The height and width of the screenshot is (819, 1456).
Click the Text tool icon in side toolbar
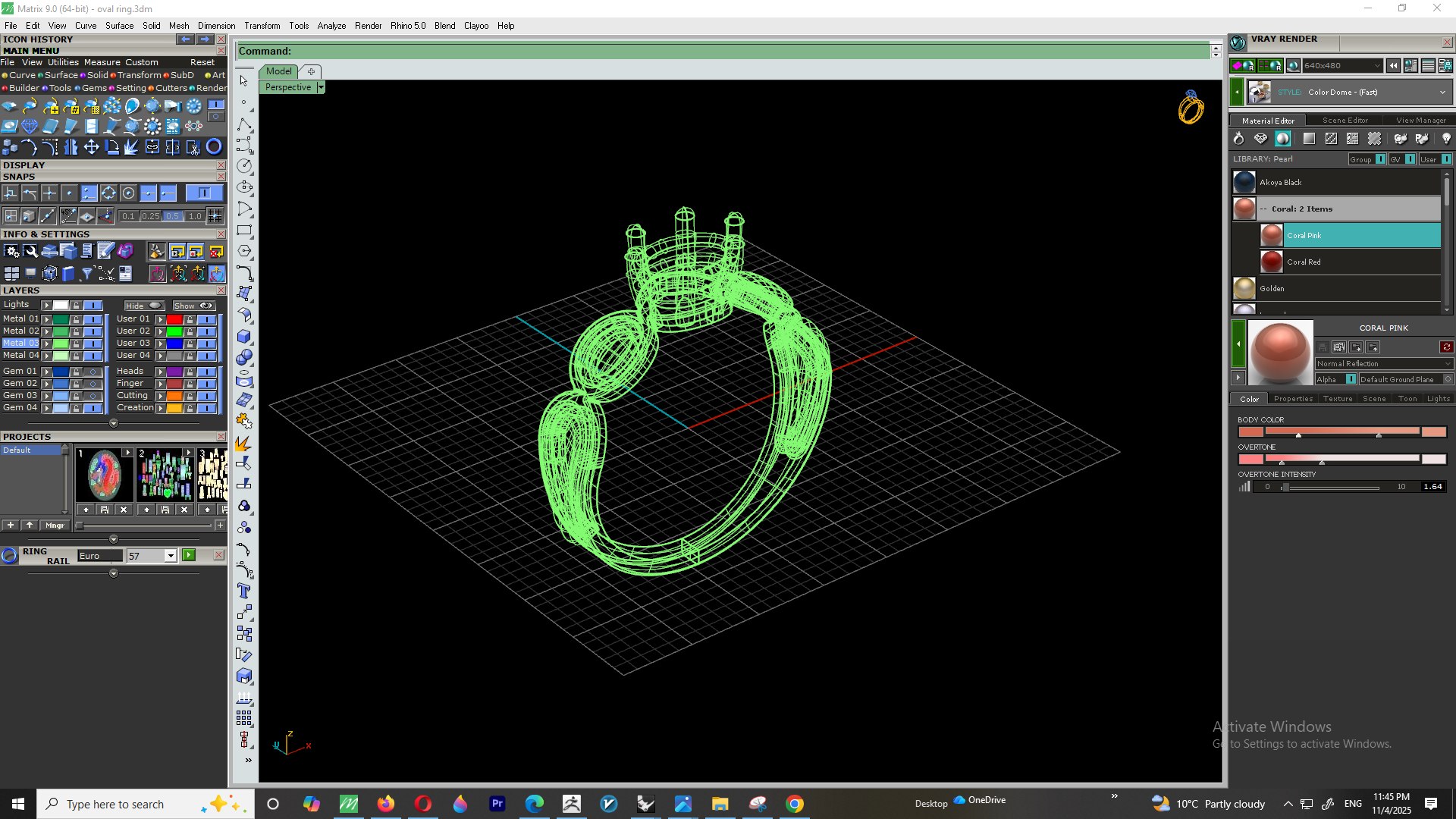pyautogui.click(x=244, y=591)
